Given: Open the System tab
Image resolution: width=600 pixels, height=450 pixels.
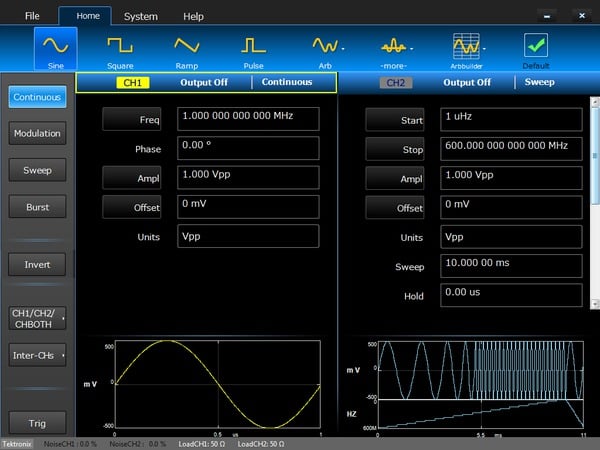Looking at the screenshot, I should click(140, 16).
